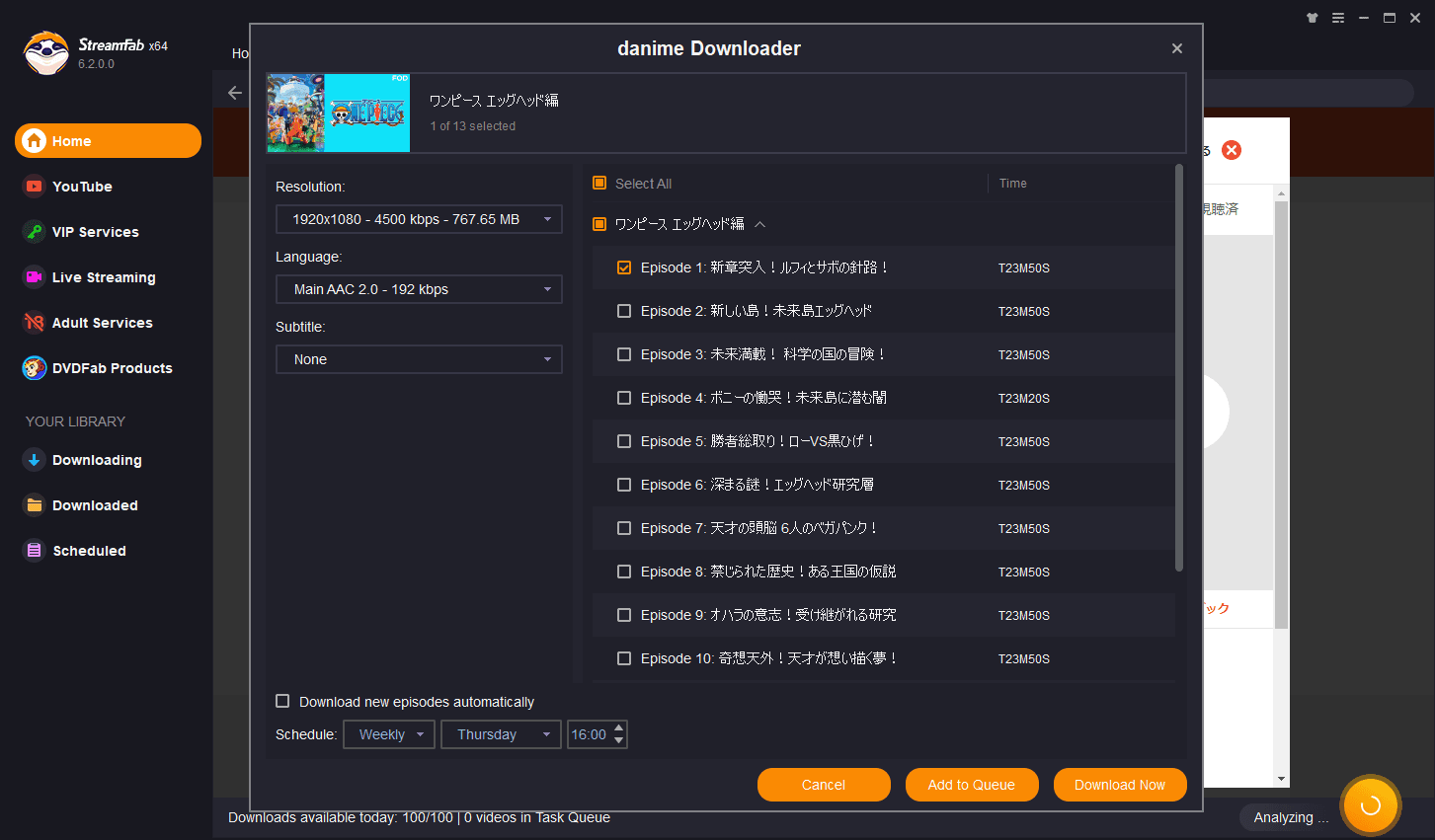This screenshot has height=840, width=1435.
Task: Click the Add to Queue button
Action: click(x=972, y=785)
